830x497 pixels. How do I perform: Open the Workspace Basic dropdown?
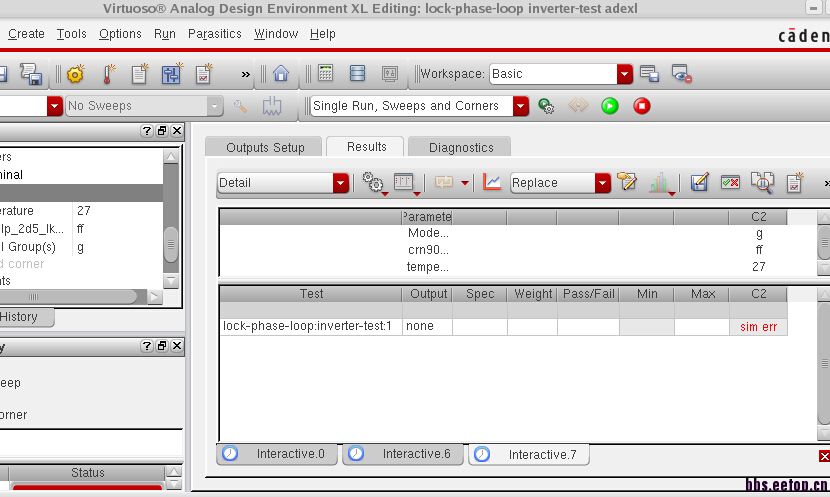pyautogui.click(x=625, y=74)
